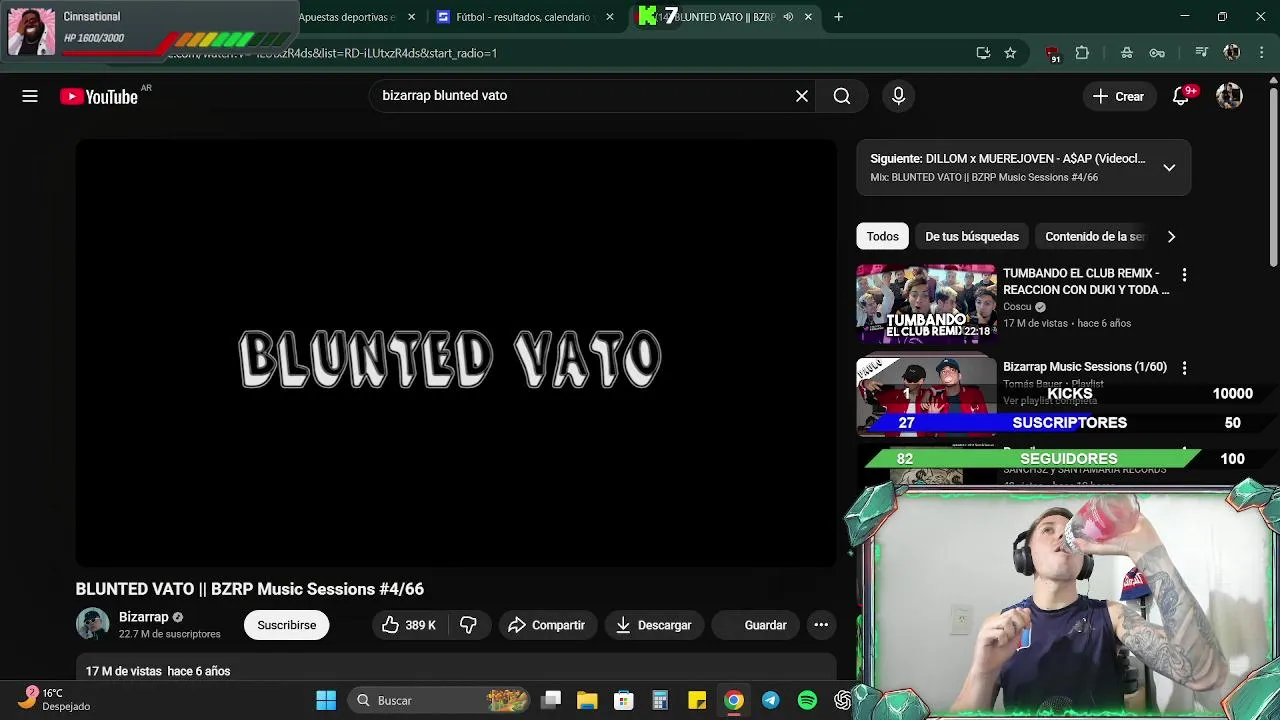Close the Fútbol resultados tab
Viewport: 1280px width, 720px height.
point(610,17)
